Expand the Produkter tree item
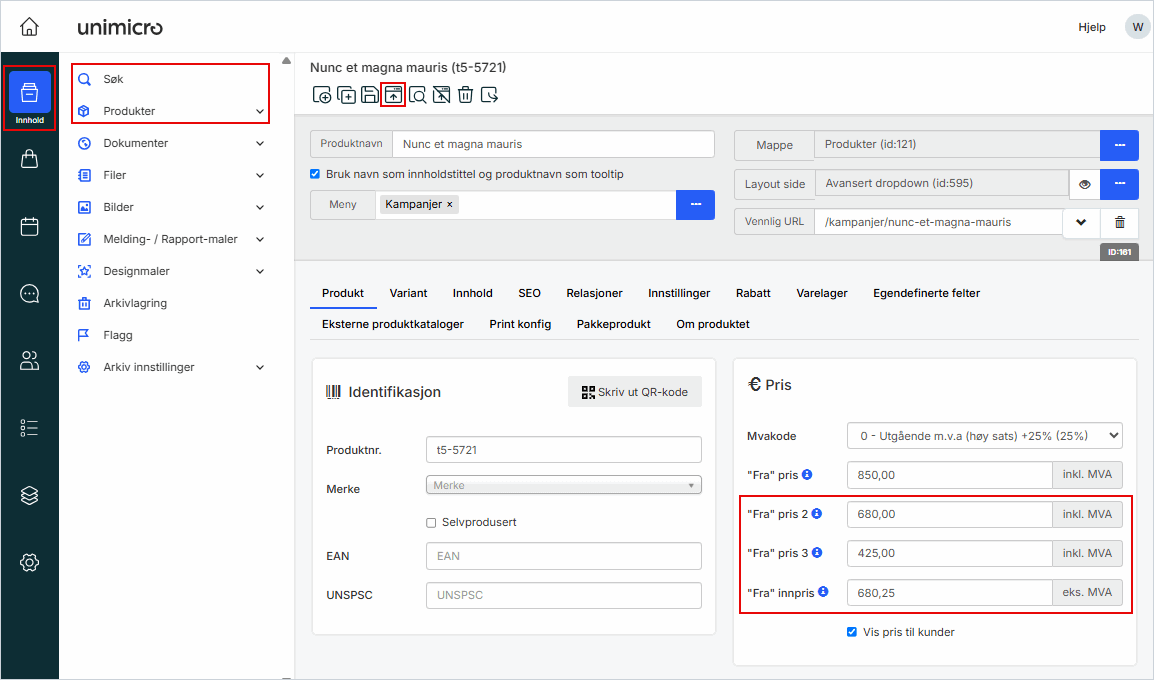This screenshot has width=1154, height=680. pyautogui.click(x=260, y=111)
